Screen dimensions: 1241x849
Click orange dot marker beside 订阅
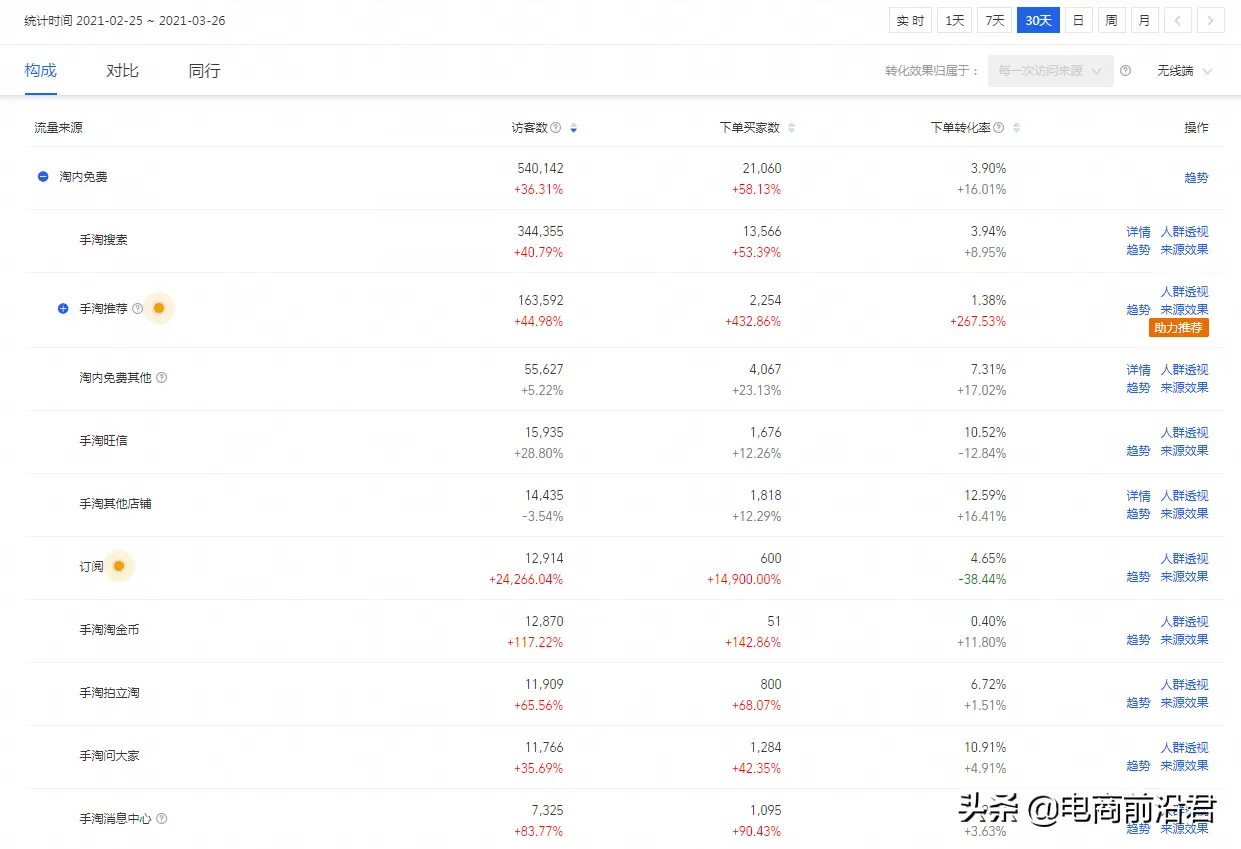coord(119,566)
